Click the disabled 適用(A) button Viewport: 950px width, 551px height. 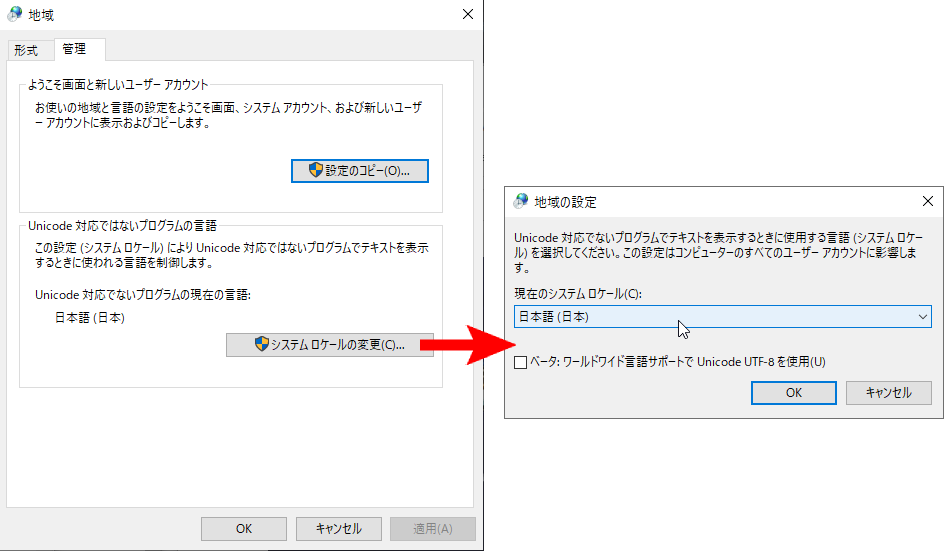coord(433,529)
